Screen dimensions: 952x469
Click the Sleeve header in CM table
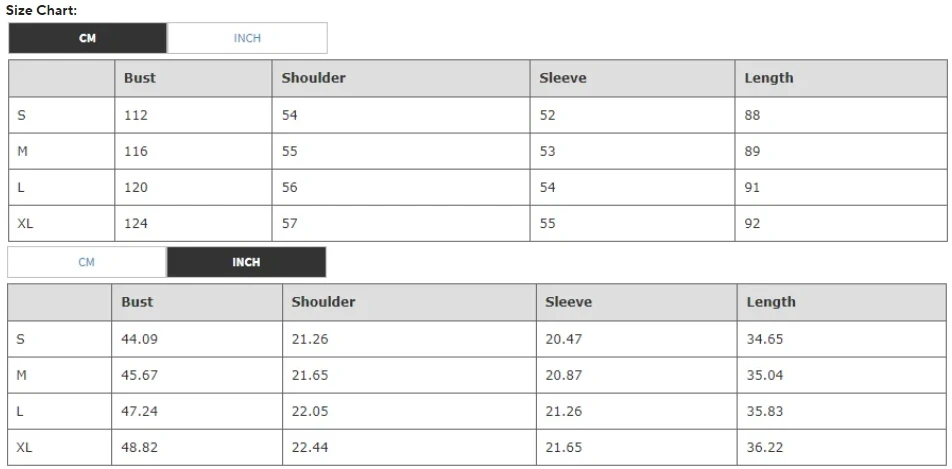pos(562,78)
